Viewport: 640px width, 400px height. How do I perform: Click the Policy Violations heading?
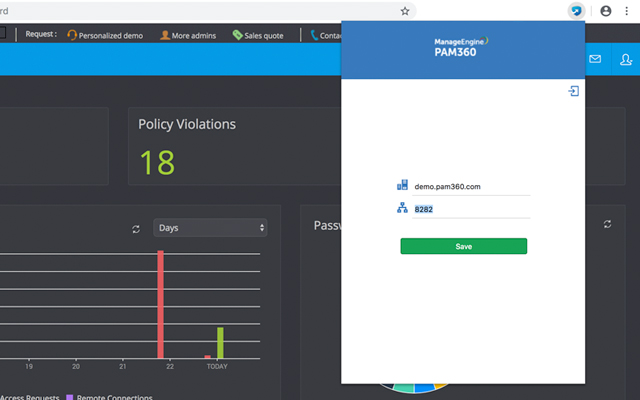tap(187, 124)
